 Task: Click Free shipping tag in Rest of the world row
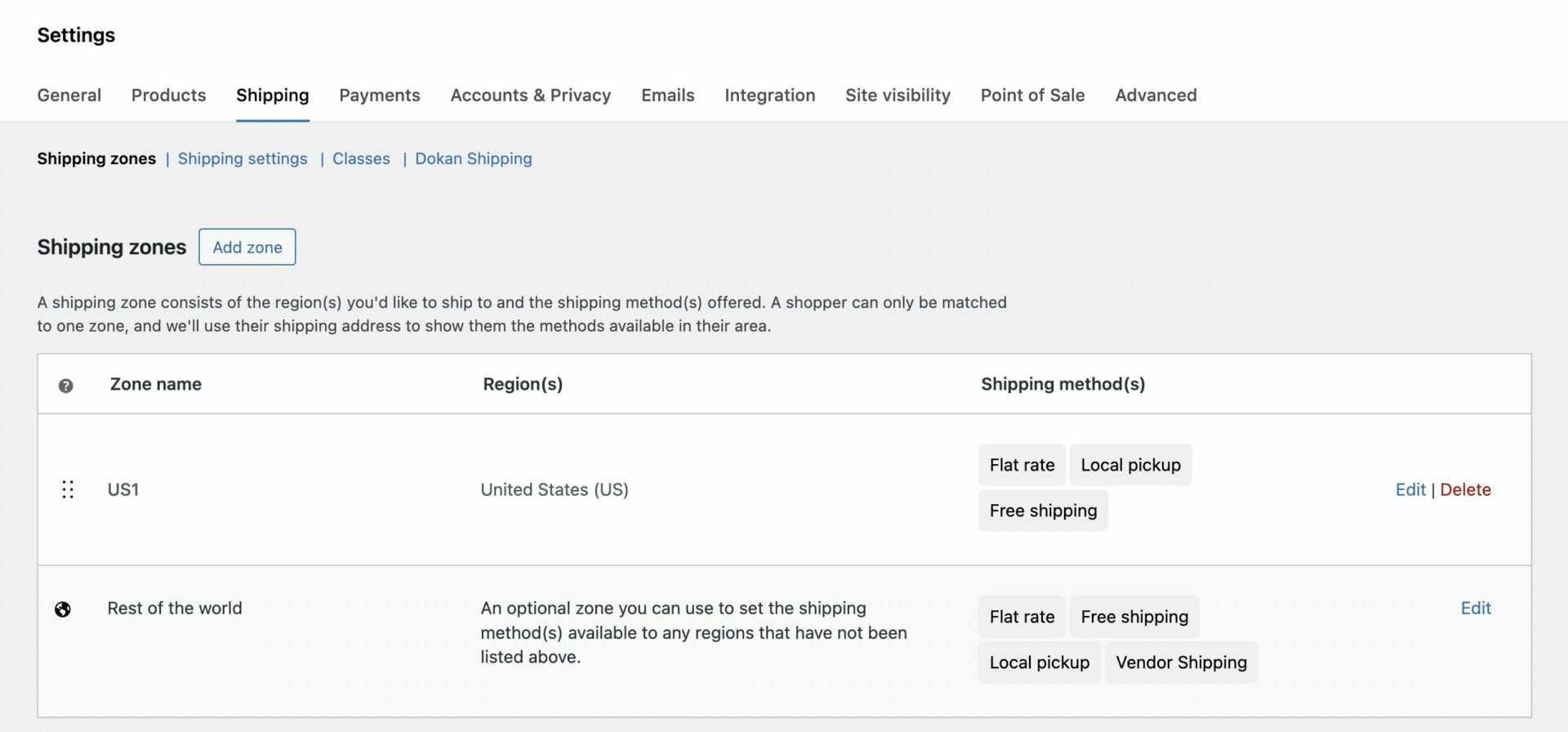click(1134, 617)
